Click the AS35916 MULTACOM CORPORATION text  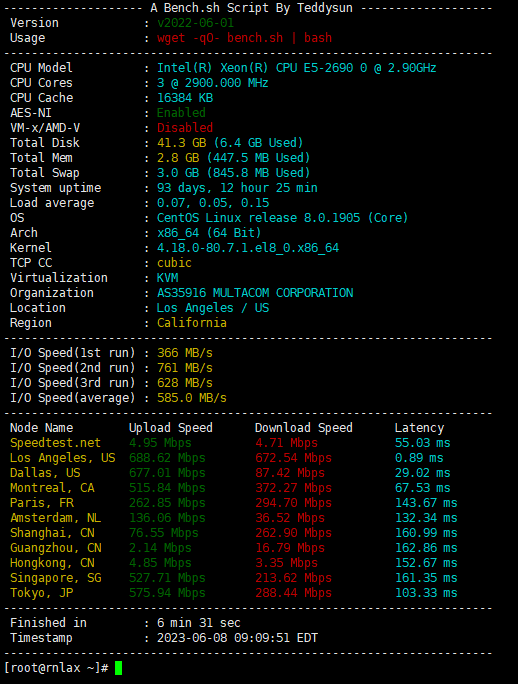coord(255,293)
